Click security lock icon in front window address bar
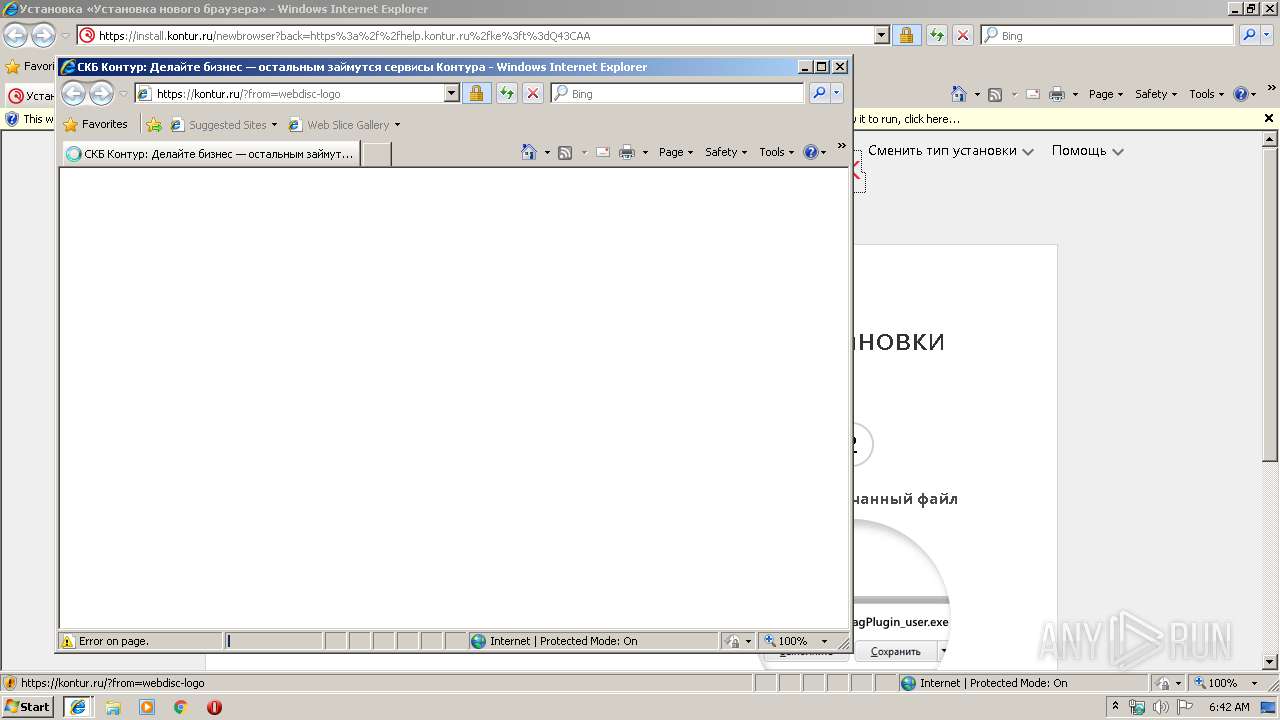The width and height of the screenshot is (1280, 720). pos(476,93)
